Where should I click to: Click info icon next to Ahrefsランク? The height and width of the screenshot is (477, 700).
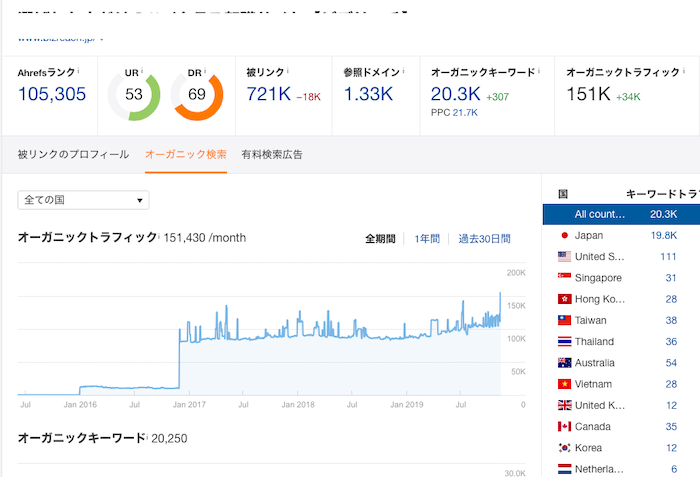[79, 71]
